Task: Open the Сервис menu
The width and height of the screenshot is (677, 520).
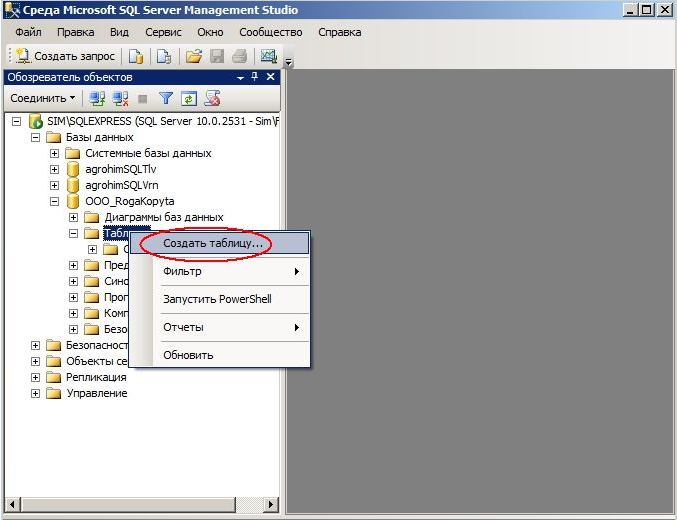Action: pyautogui.click(x=163, y=32)
